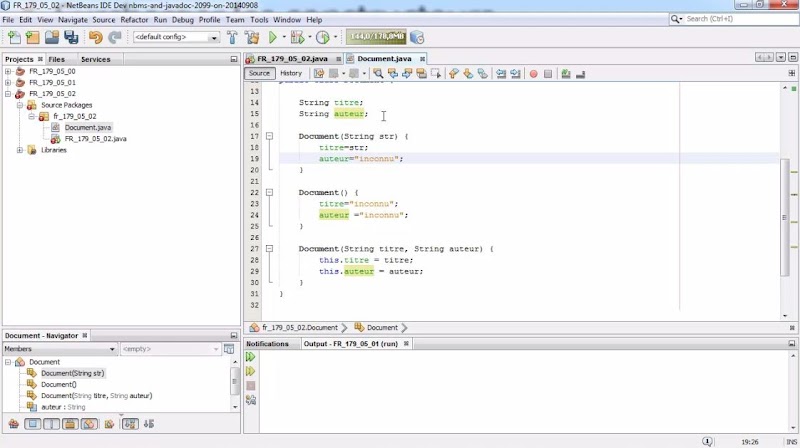This screenshot has width=800, height=448.
Task: Click the Source view button
Action: [x=259, y=73]
